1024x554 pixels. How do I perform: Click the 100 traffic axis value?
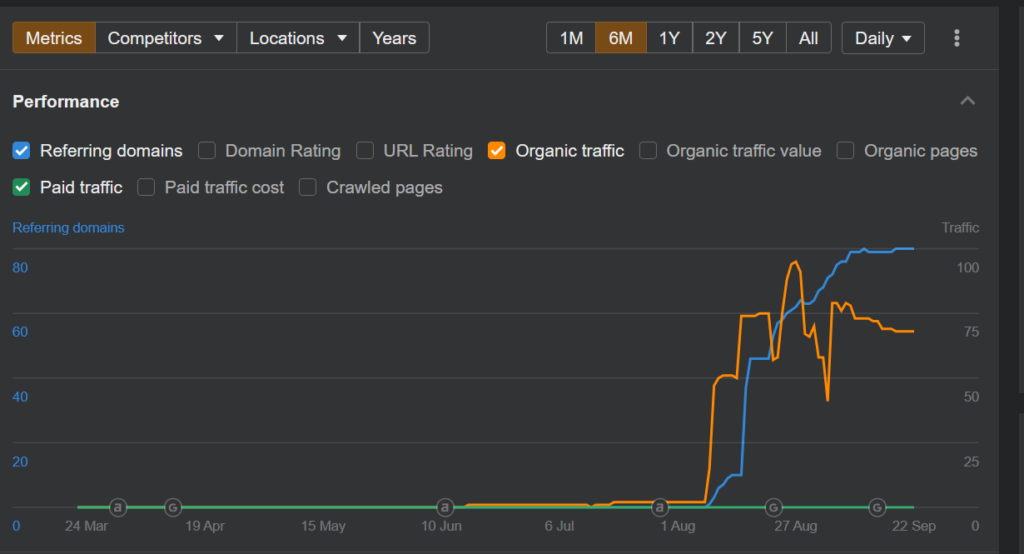968,267
